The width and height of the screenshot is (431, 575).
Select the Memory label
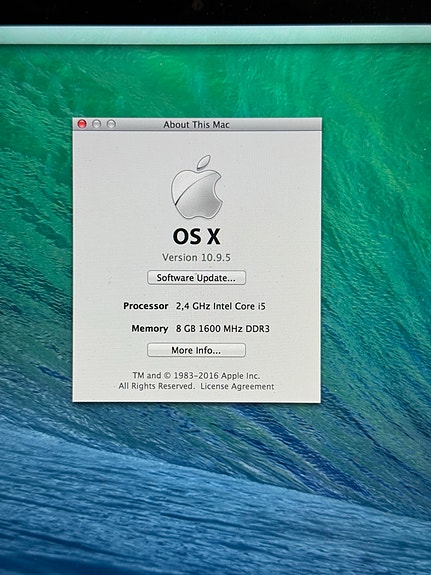coord(150,328)
